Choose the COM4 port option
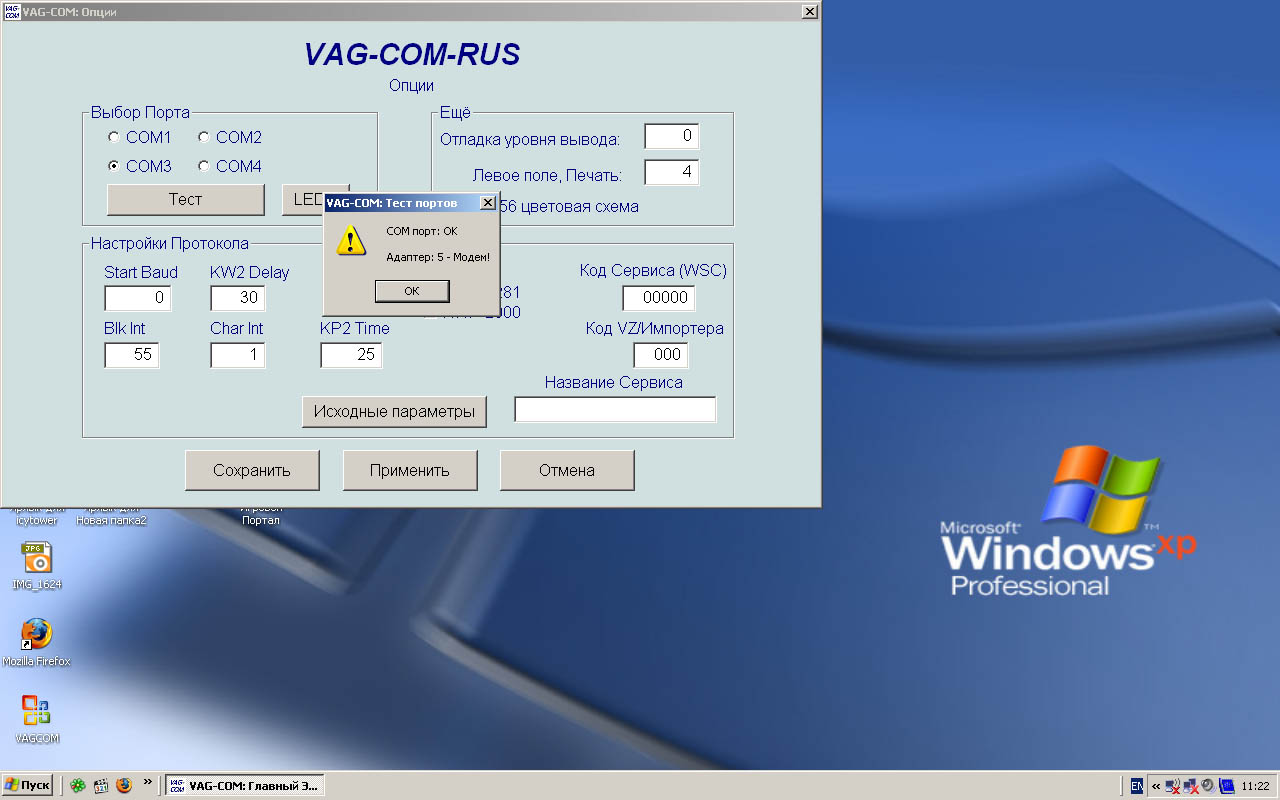Image resolution: width=1280 pixels, height=800 pixels. 204,166
